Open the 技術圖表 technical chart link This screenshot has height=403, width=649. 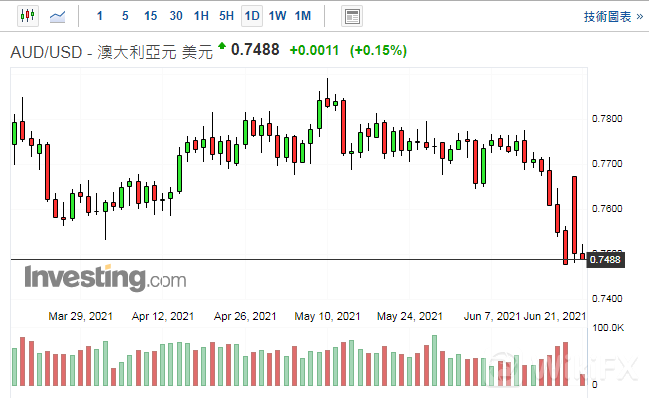coord(608,16)
